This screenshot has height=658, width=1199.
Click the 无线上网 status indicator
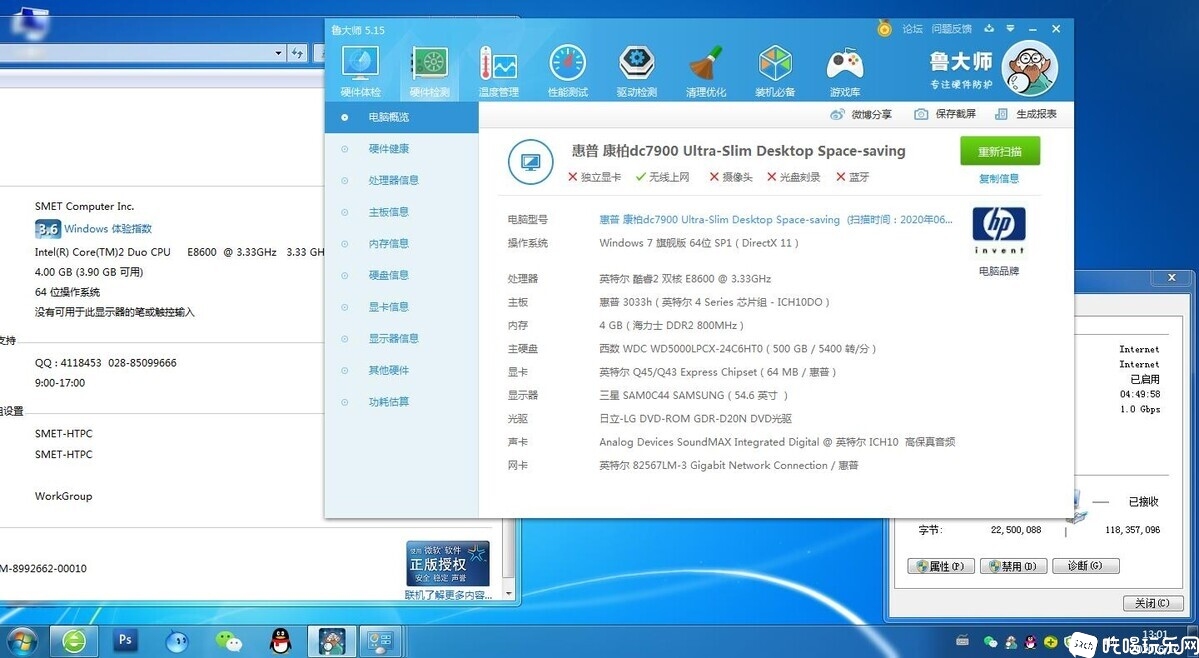(662, 177)
